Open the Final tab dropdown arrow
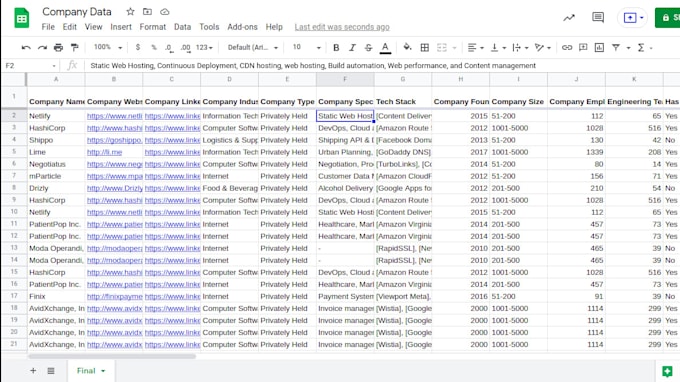The height and width of the screenshot is (382, 680). click(103, 371)
